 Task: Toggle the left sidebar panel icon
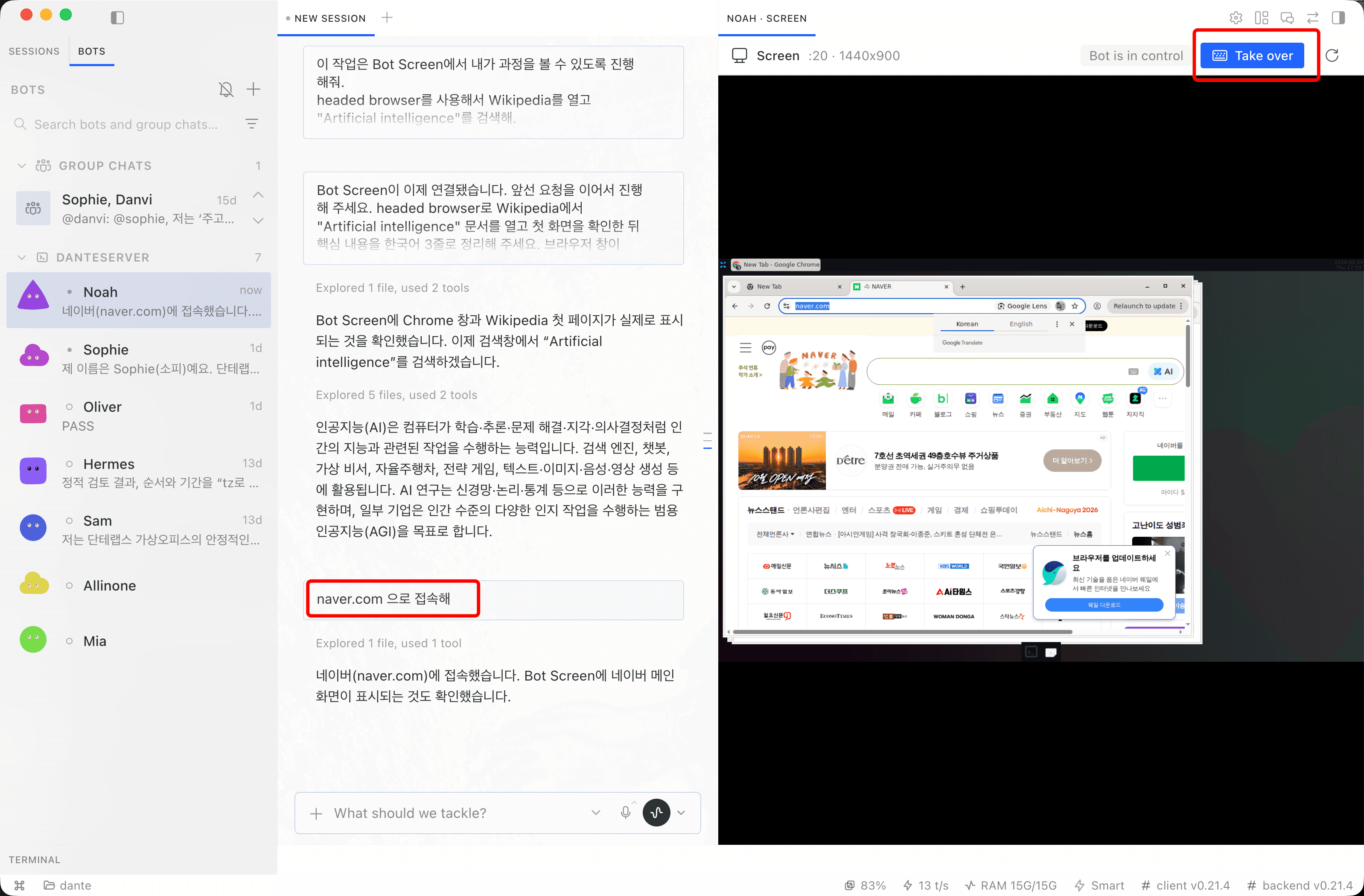[x=117, y=18]
